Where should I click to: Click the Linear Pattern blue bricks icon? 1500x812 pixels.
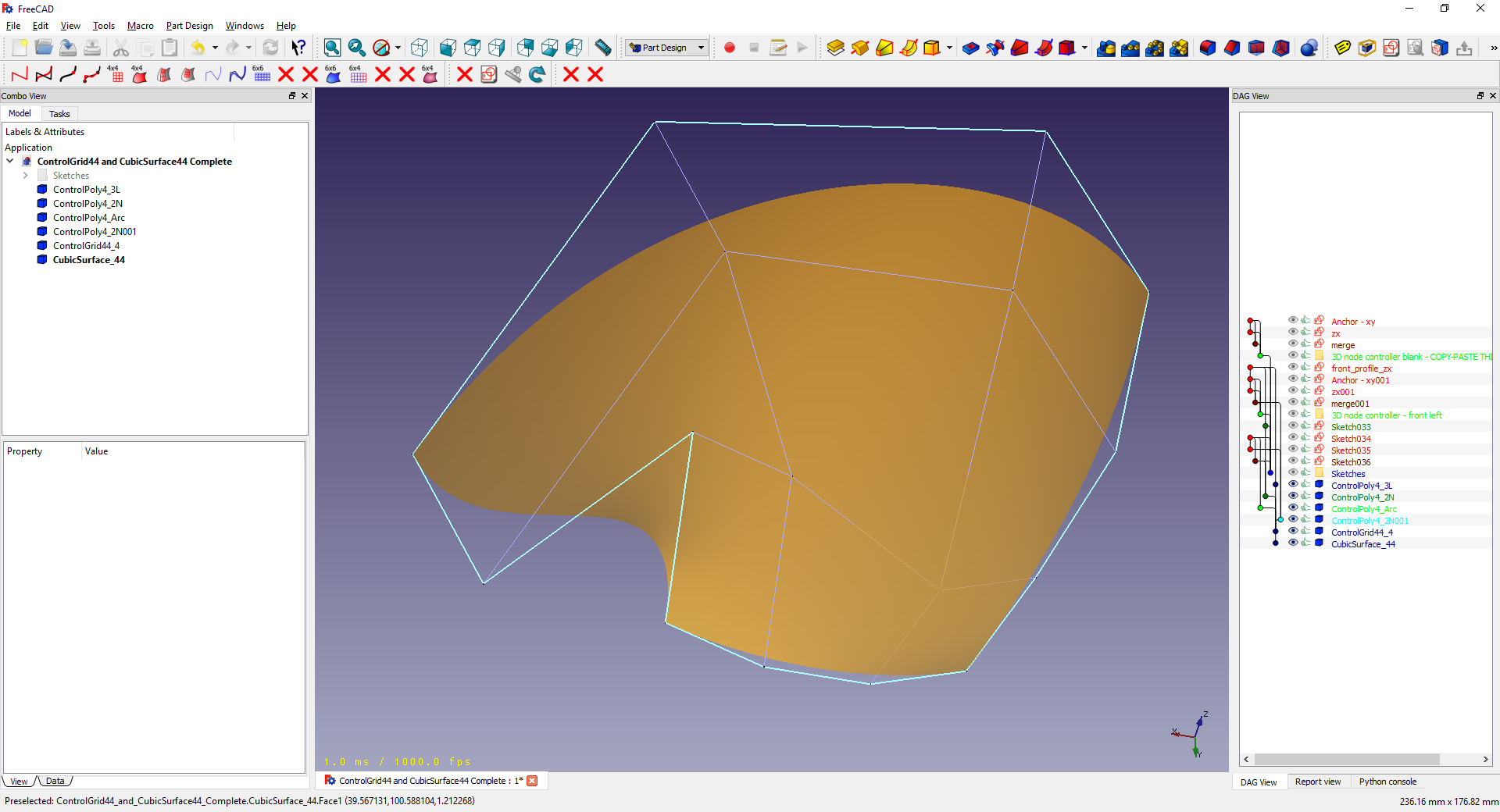[x=1130, y=48]
